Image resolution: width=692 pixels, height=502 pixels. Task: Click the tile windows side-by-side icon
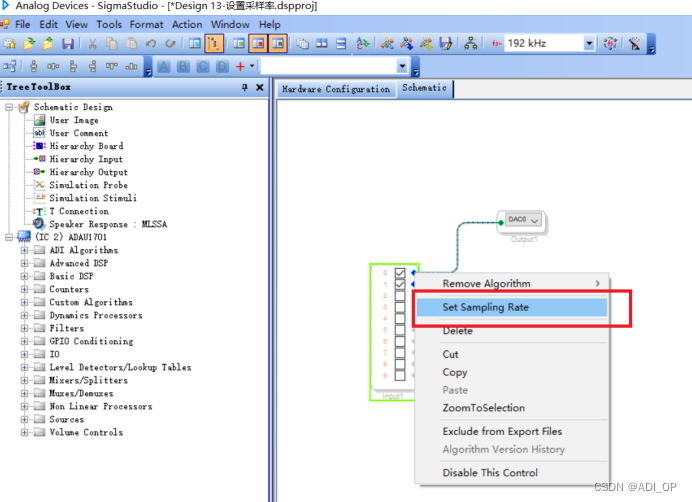coord(322,43)
